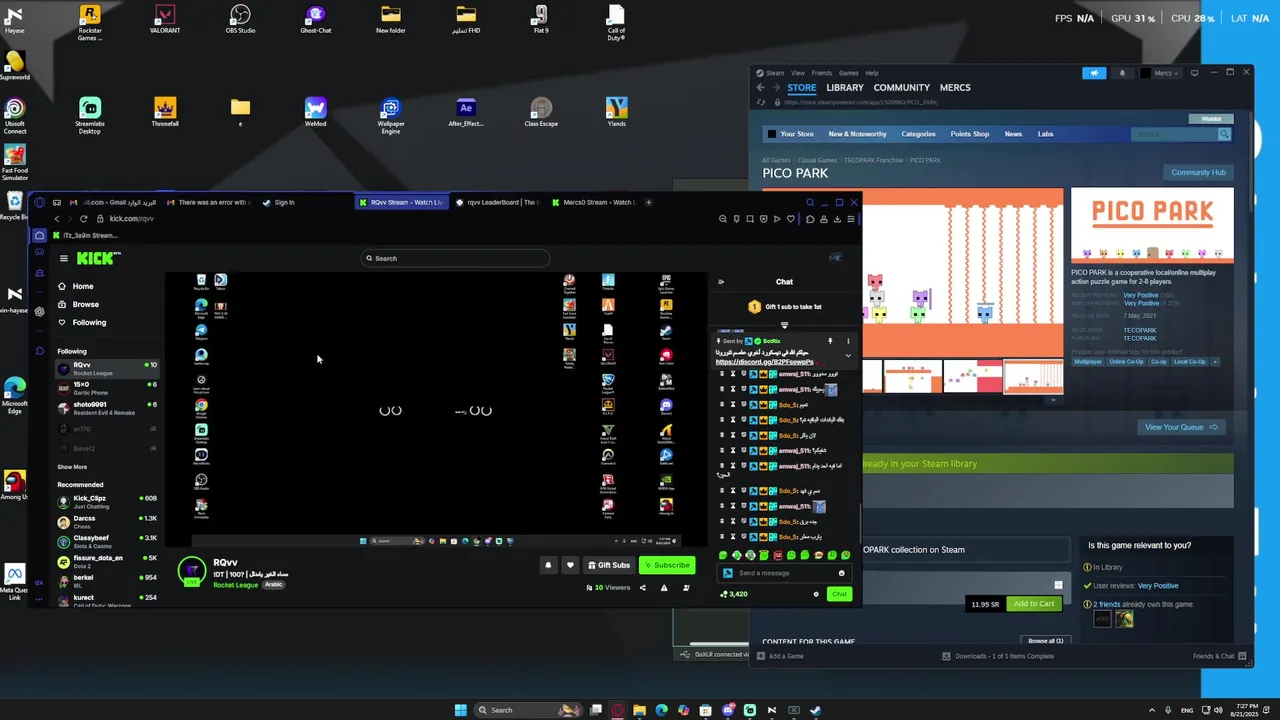Screen dimensions: 1280x720
Task: Click the Wishlist button in Steam
Action: (x=1211, y=118)
